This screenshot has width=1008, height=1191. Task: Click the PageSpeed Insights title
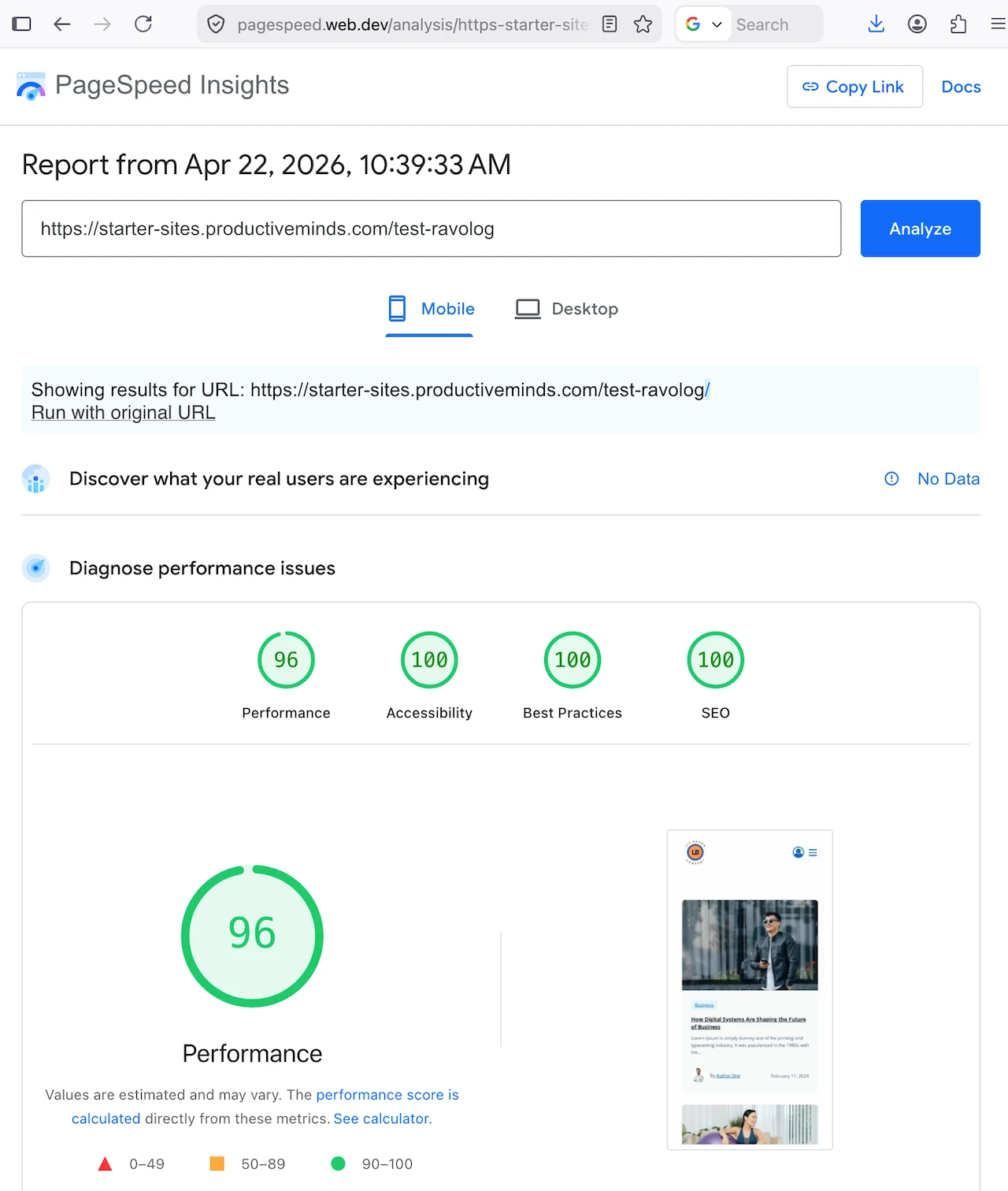pyautogui.click(x=172, y=85)
